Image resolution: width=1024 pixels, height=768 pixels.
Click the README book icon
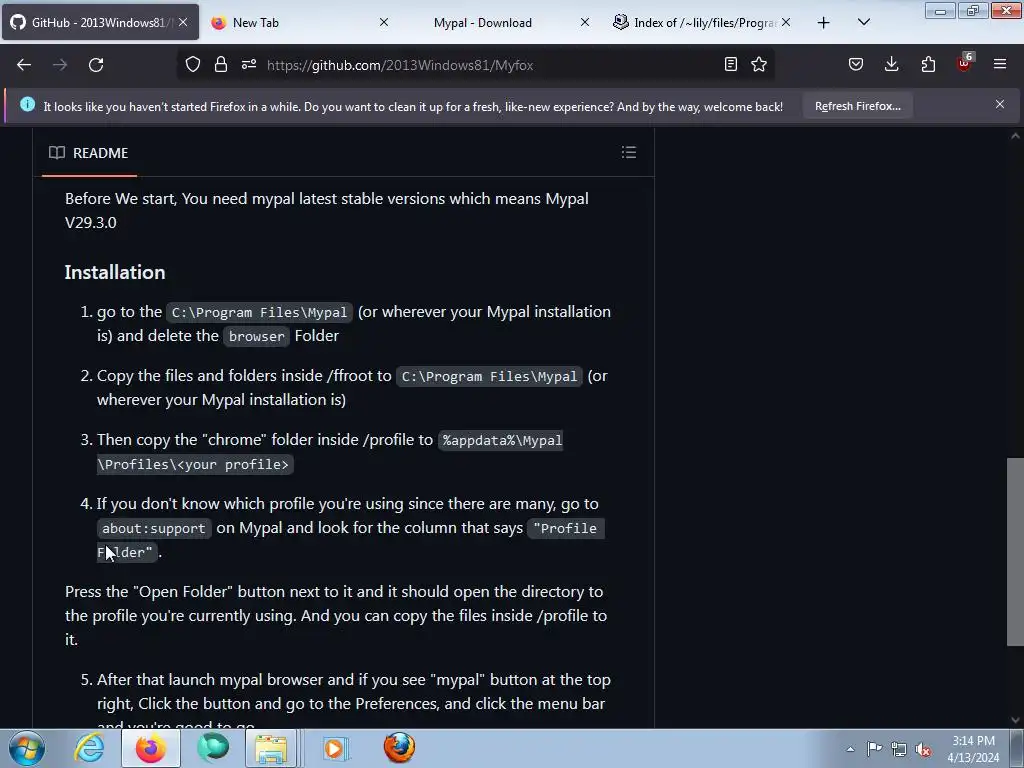pos(57,153)
